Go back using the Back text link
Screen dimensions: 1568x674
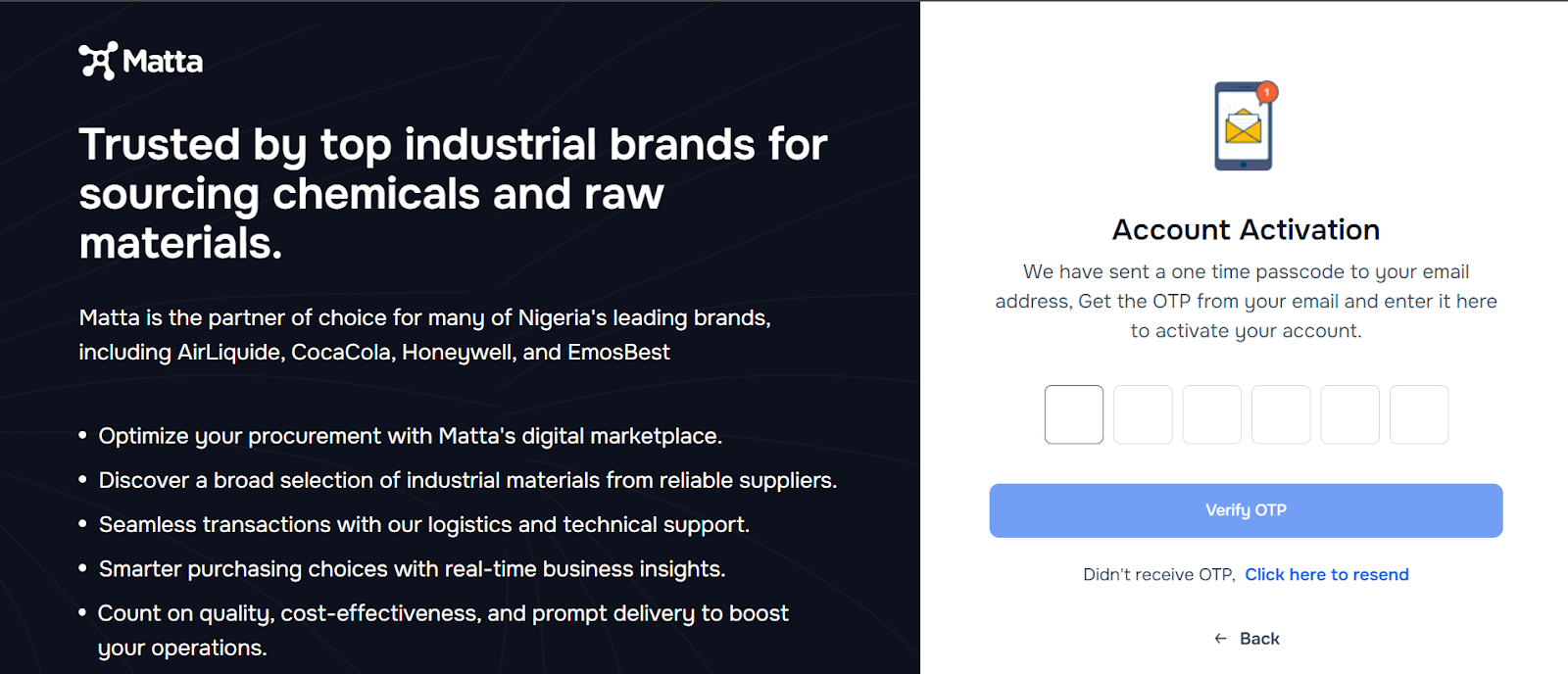click(1259, 639)
